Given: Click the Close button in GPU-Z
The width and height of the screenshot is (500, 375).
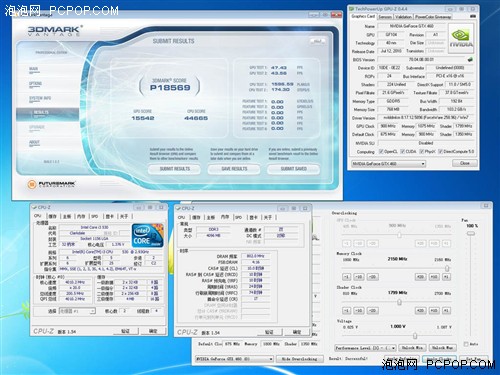Looking at the screenshot, I should 465,163.
